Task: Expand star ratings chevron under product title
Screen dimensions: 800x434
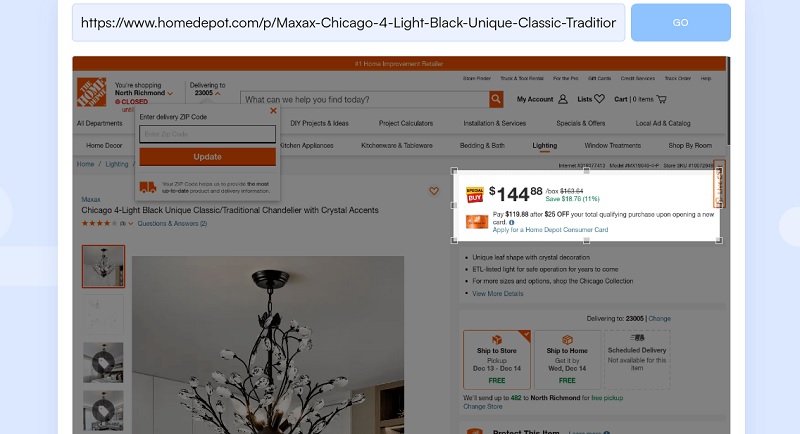Action: 131,223
